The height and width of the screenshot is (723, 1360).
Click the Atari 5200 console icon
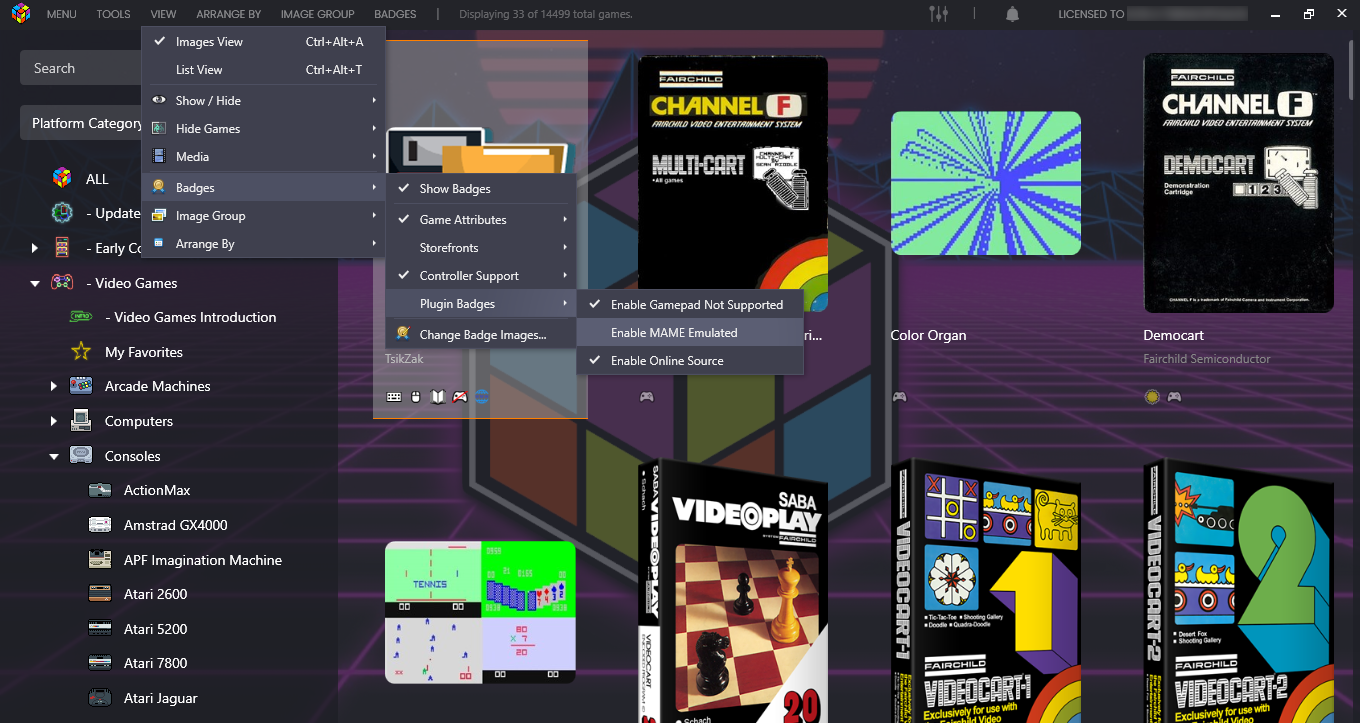coord(100,629)
